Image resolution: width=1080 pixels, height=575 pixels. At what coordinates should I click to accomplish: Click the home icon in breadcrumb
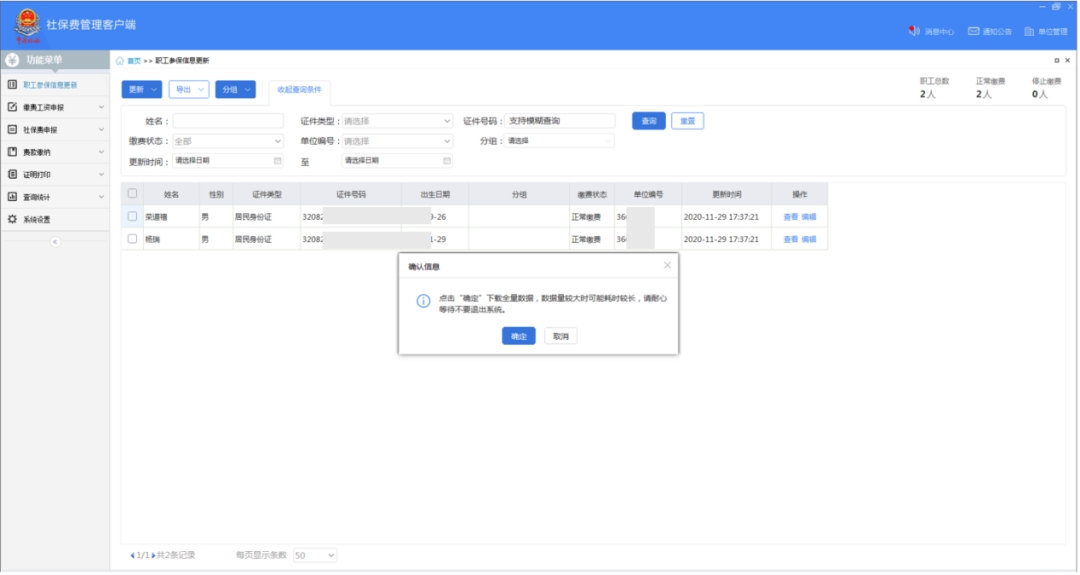pos(120,61)
